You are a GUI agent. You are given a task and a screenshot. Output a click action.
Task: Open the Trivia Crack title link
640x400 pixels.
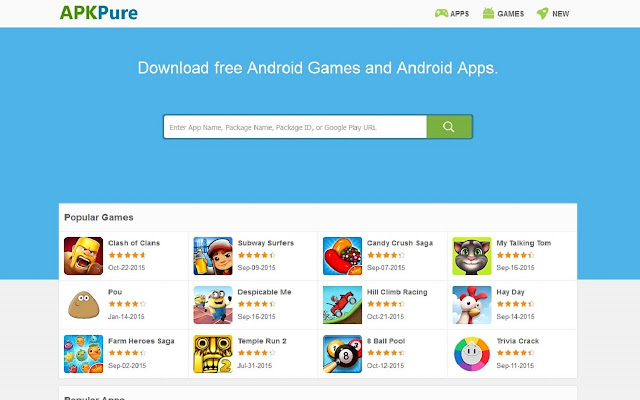tap(518, 341)
